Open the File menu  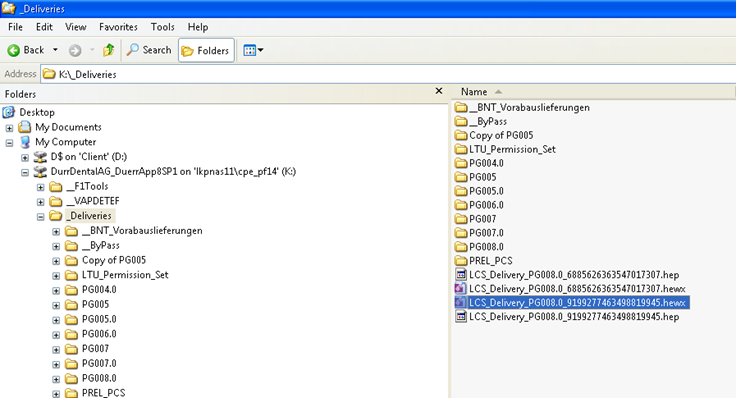(15, 27)
